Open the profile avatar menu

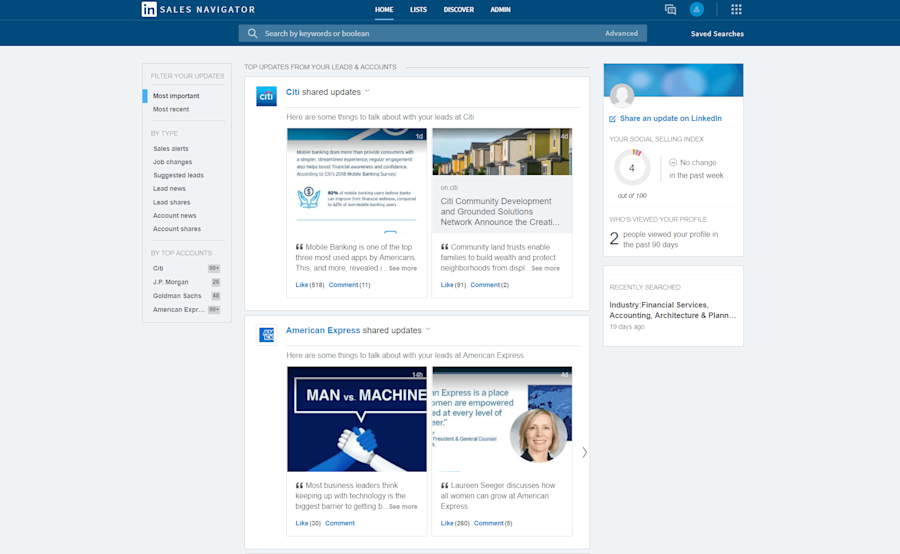coord(696,9)
